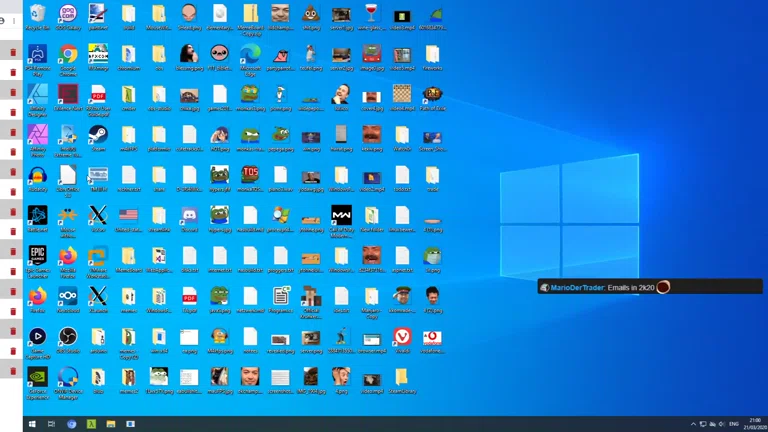The height and width of the screenshot is (432, 768).
Task: Open the Epic Games Launcher shortcut
Action: 37,255
